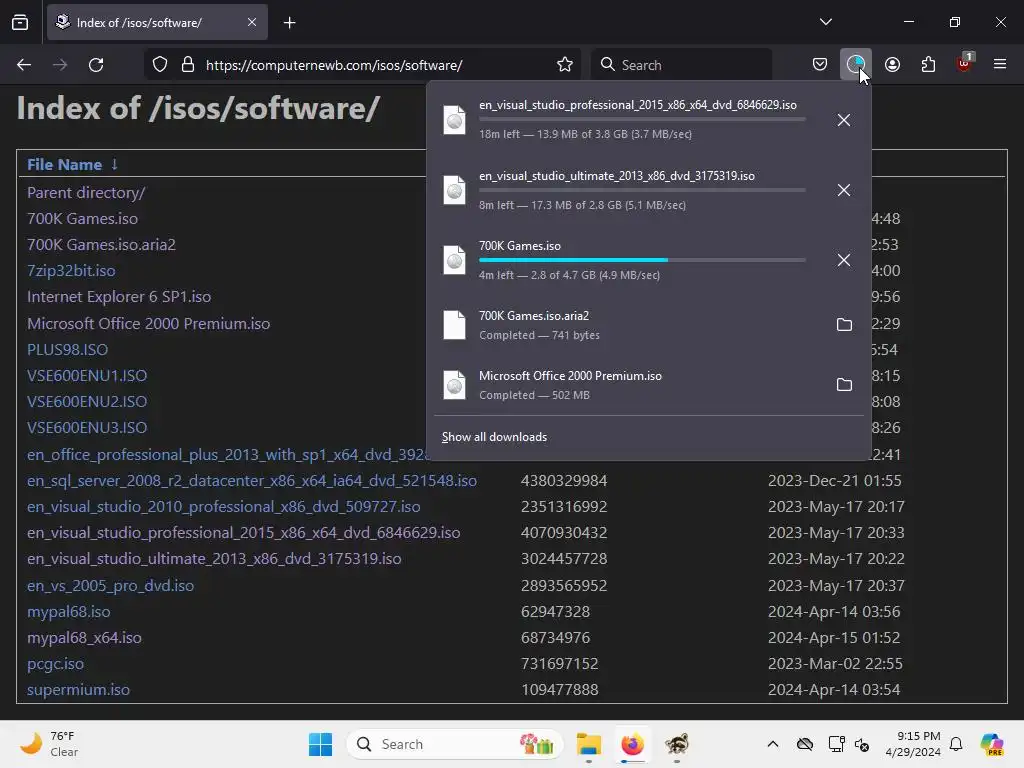Toggle the Downloads panel toolbar button
This screenshot has width=1024, height=768.
pyautogui.click(x=856, y=65)
